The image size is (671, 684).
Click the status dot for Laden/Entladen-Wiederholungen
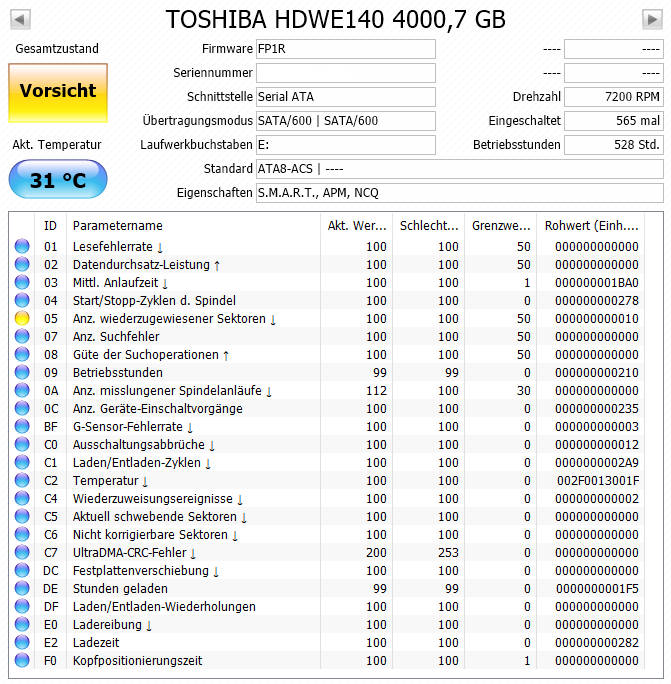(x=22, y=606)
